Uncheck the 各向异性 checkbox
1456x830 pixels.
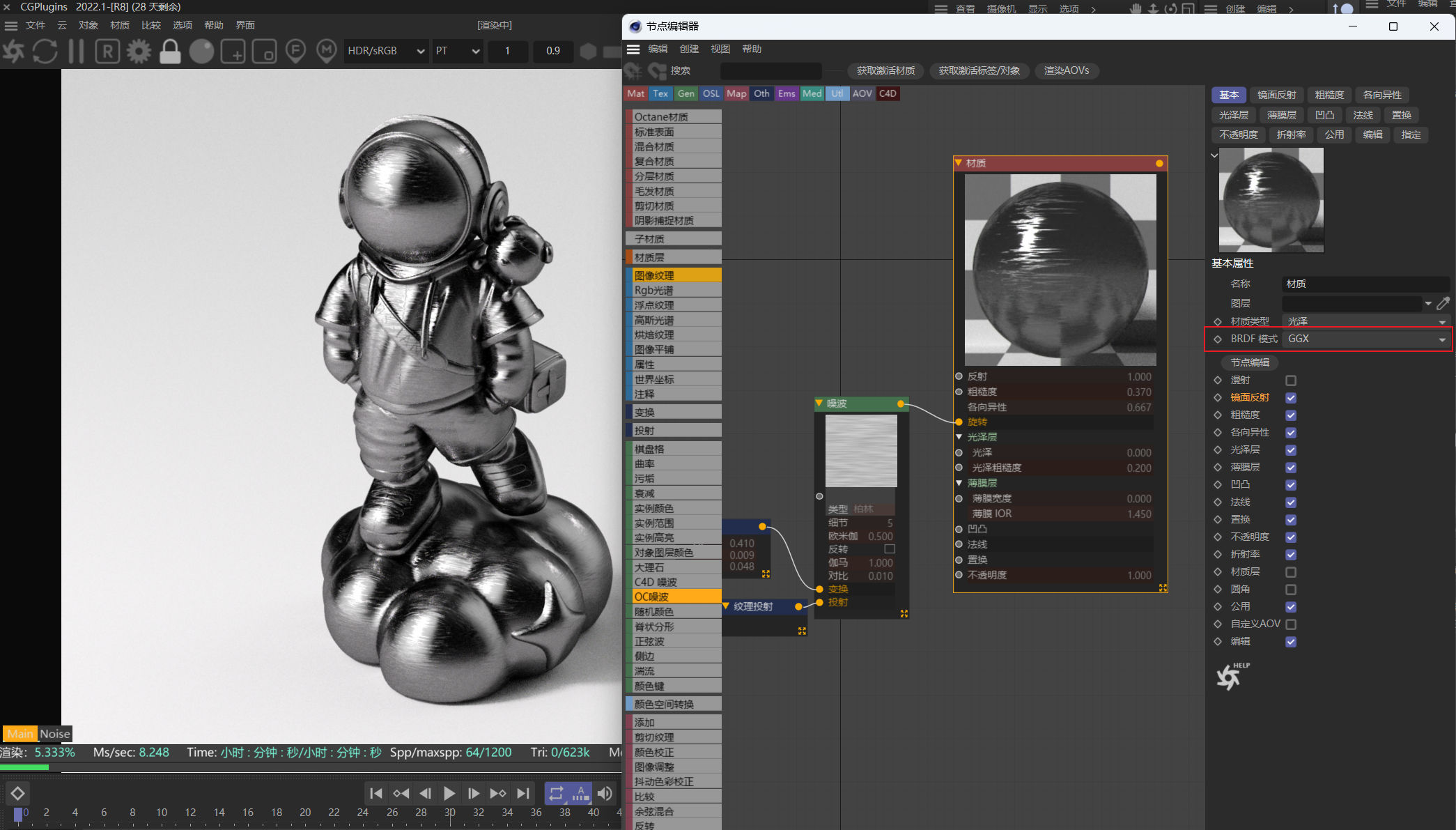pyautogui.click(x=1291, y=433)
